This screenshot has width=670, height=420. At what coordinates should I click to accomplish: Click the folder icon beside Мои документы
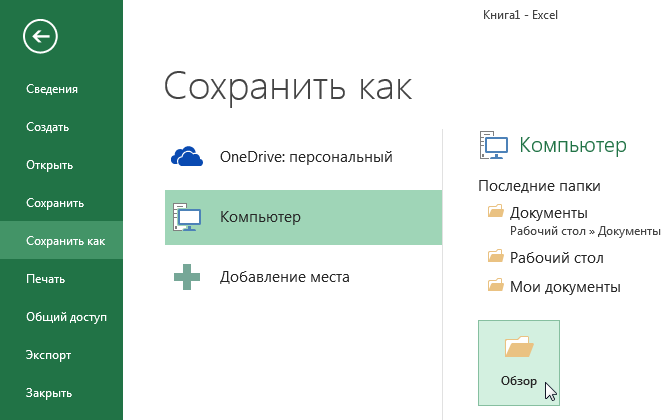[496, 285]
